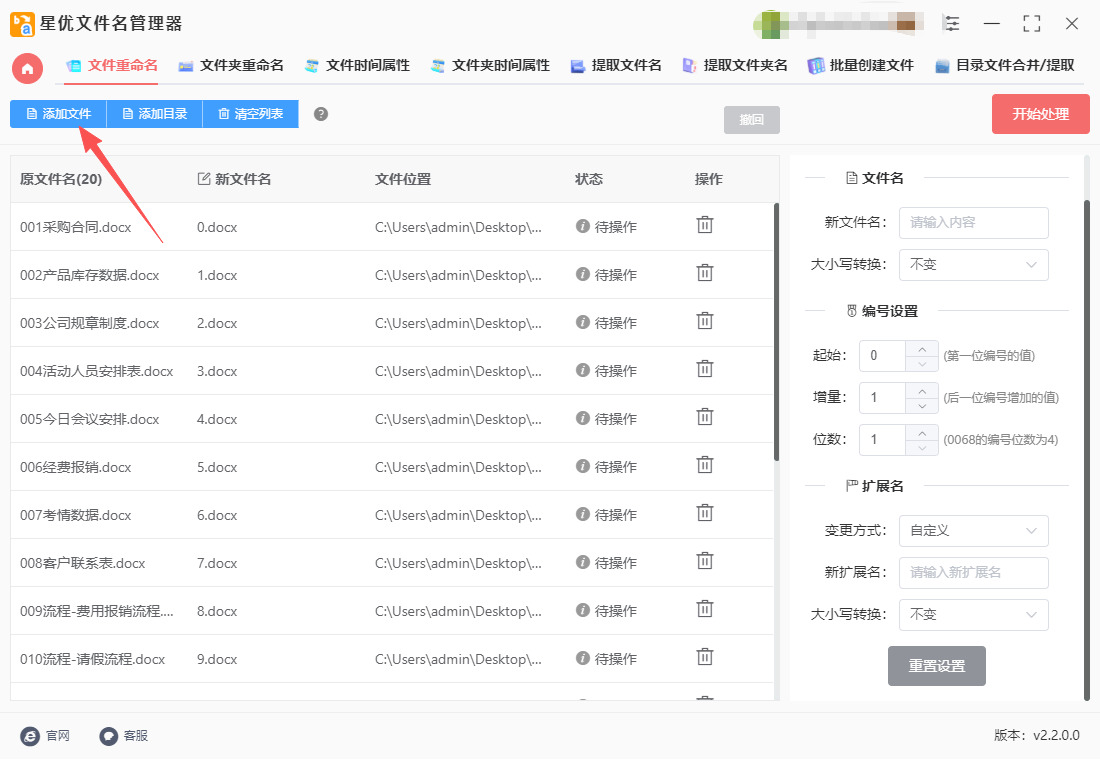Click the 状态 column header
Image resolution: width=1100 pixels, height=760 pixels.
coord(589,179)
